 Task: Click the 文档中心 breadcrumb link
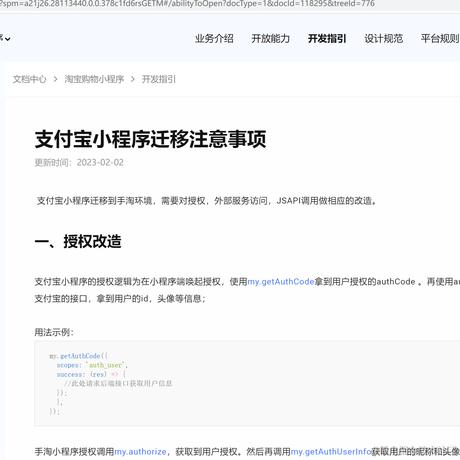coord(30,79)
